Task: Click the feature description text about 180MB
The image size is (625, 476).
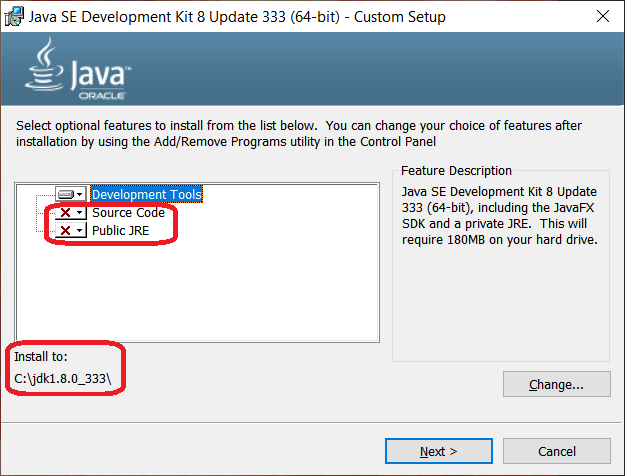Action: 499,216
